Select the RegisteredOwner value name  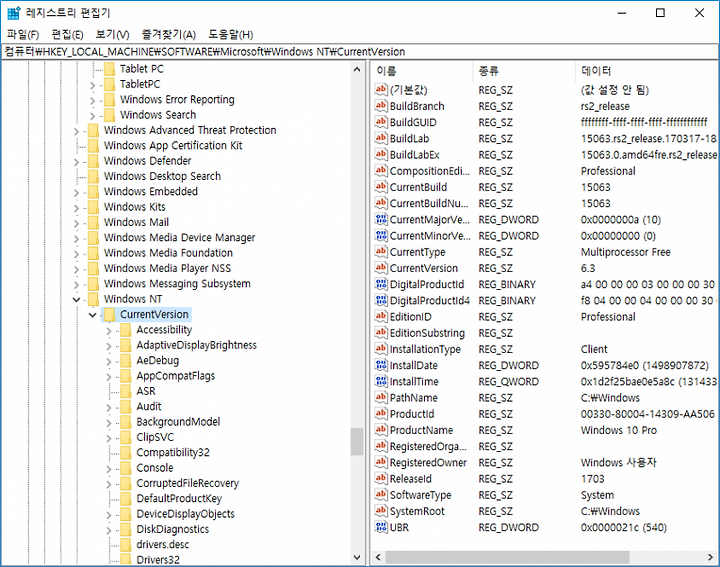428,462
